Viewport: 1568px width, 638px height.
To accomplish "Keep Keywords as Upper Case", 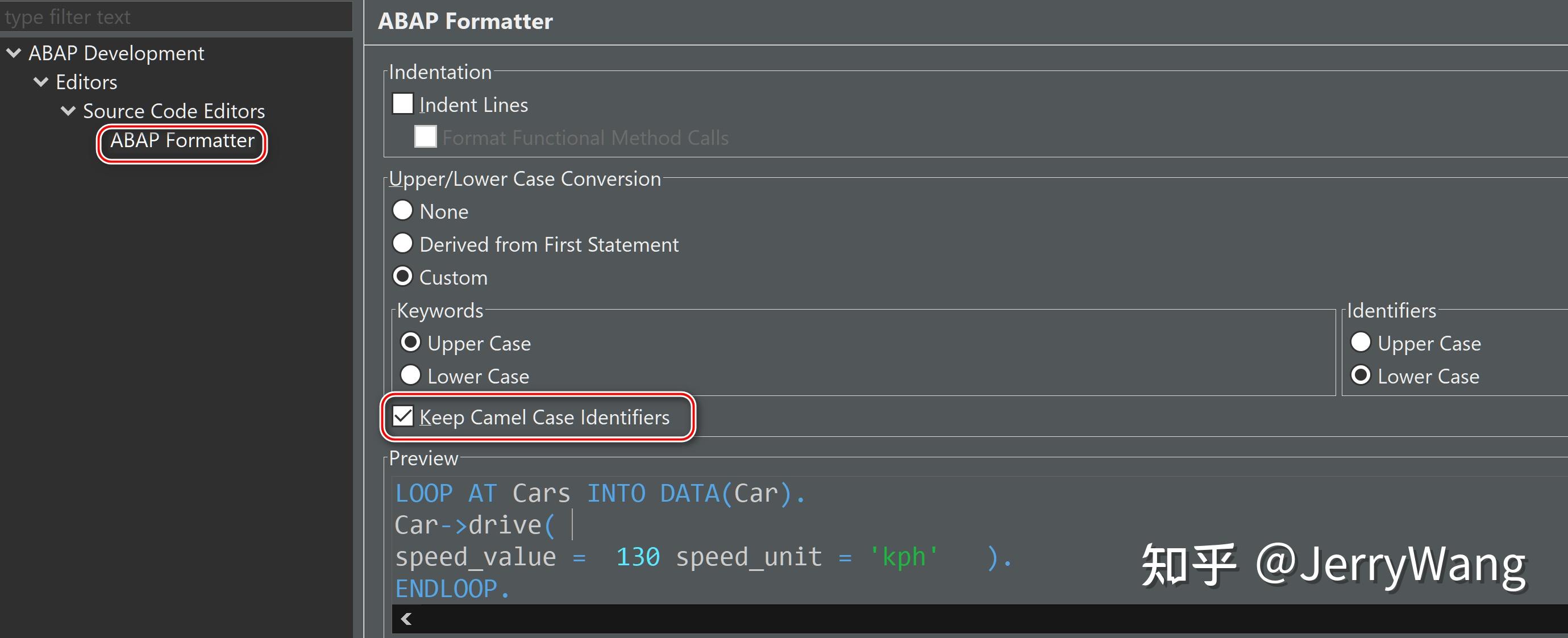I will (411, 343).
